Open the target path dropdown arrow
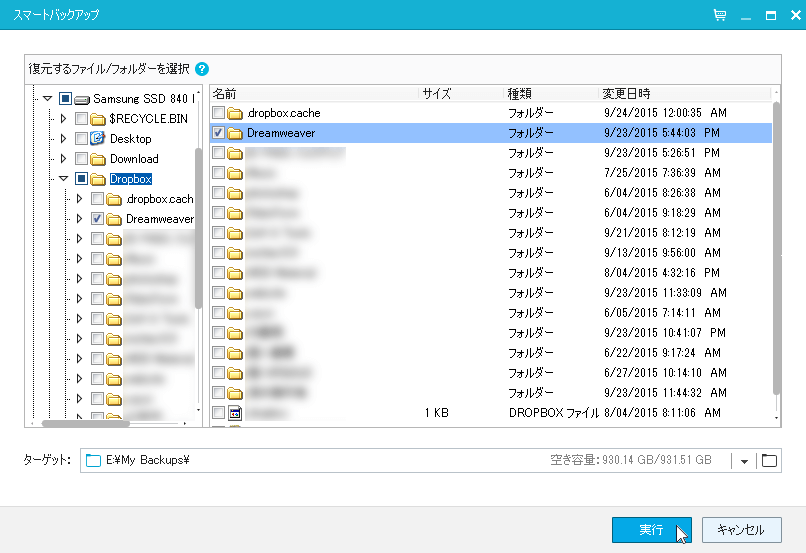The image size is (806, 553). [x=744, y=461]
